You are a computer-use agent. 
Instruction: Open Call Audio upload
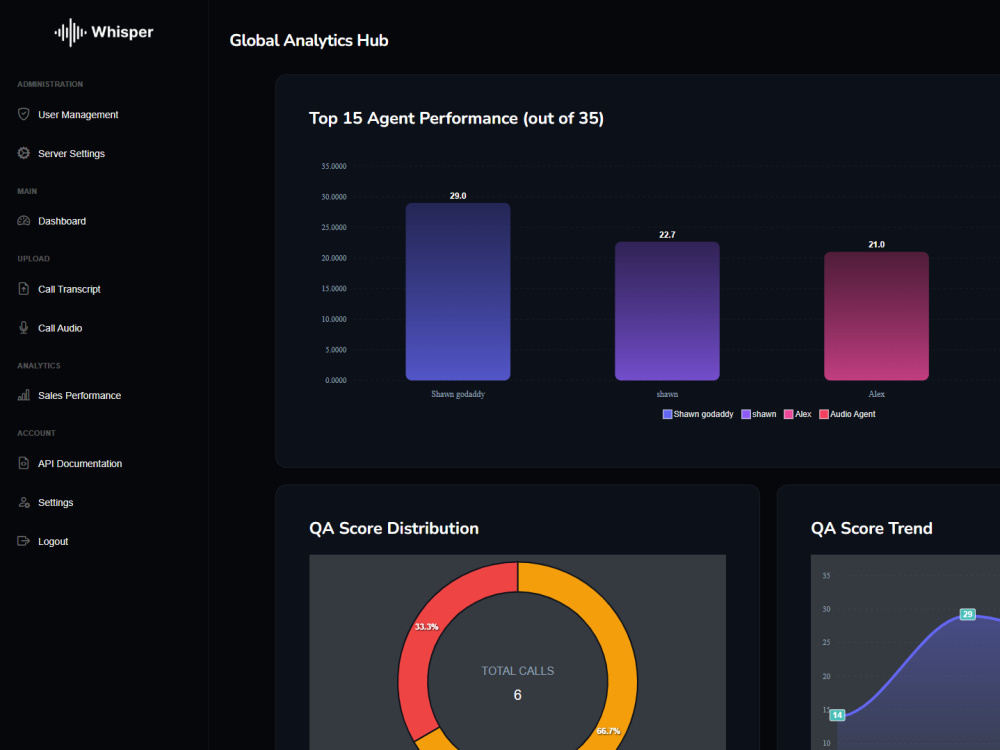[x=60, y=328]
